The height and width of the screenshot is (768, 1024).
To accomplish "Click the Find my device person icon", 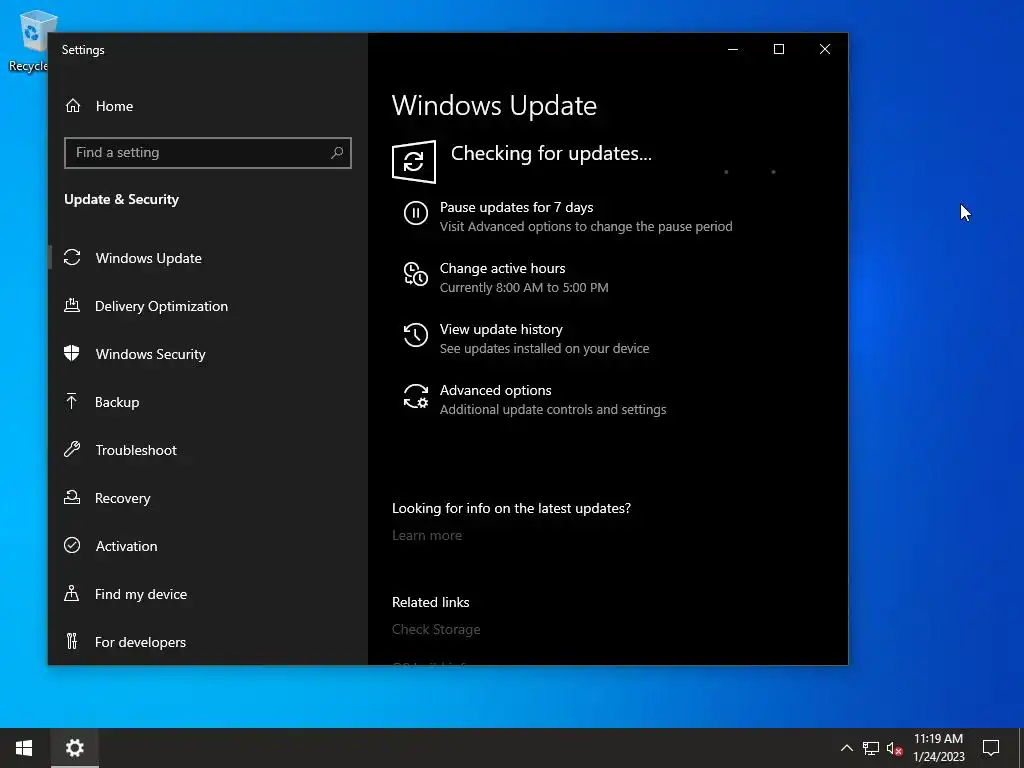I will point(72,593).
